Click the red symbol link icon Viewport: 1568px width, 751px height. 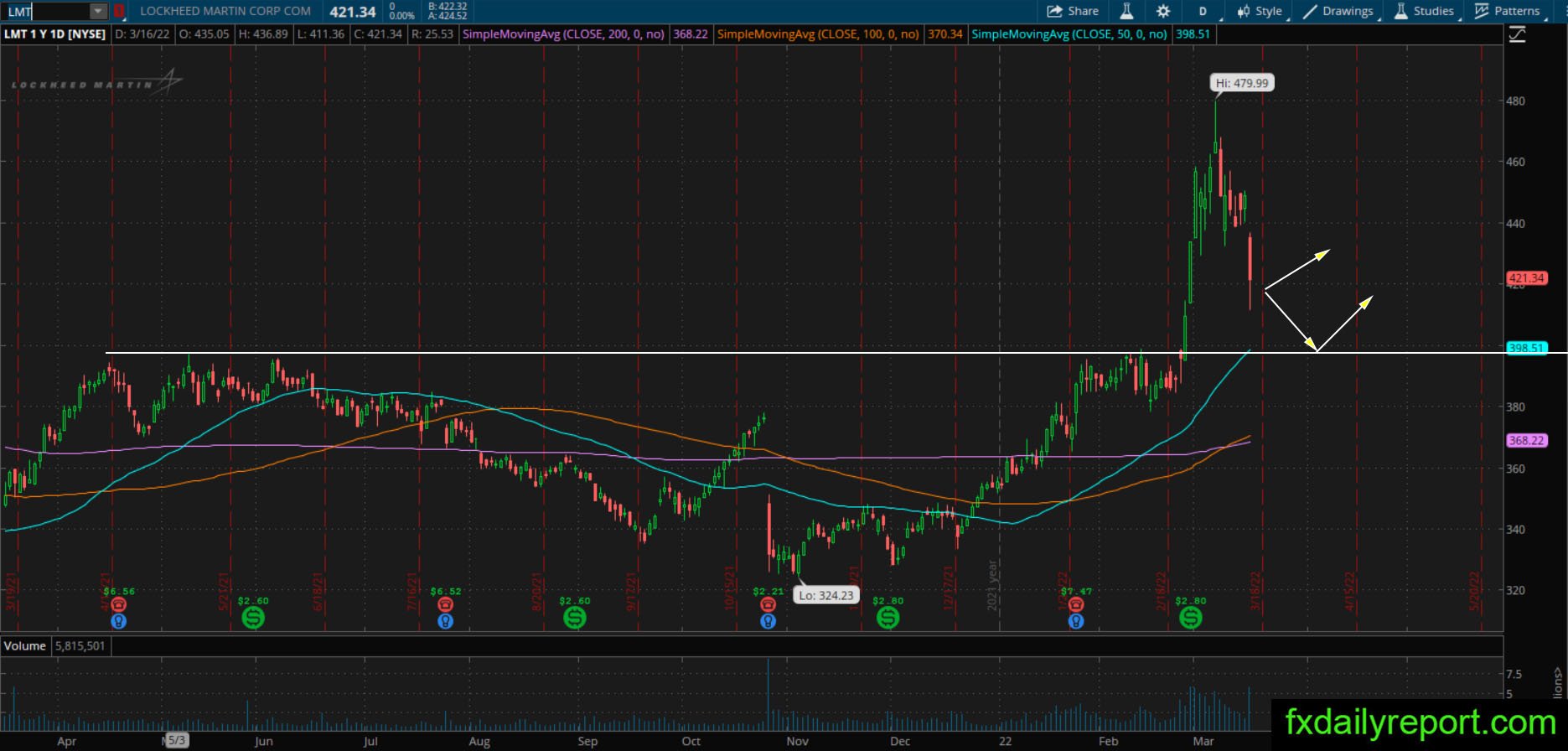[x=119, y=12]
